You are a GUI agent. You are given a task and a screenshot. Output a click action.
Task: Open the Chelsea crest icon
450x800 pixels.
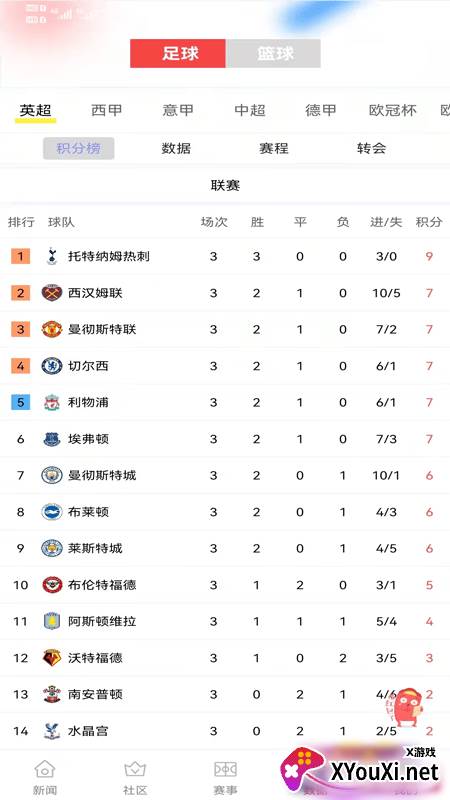pyautogui.click(x=52, y=366)
